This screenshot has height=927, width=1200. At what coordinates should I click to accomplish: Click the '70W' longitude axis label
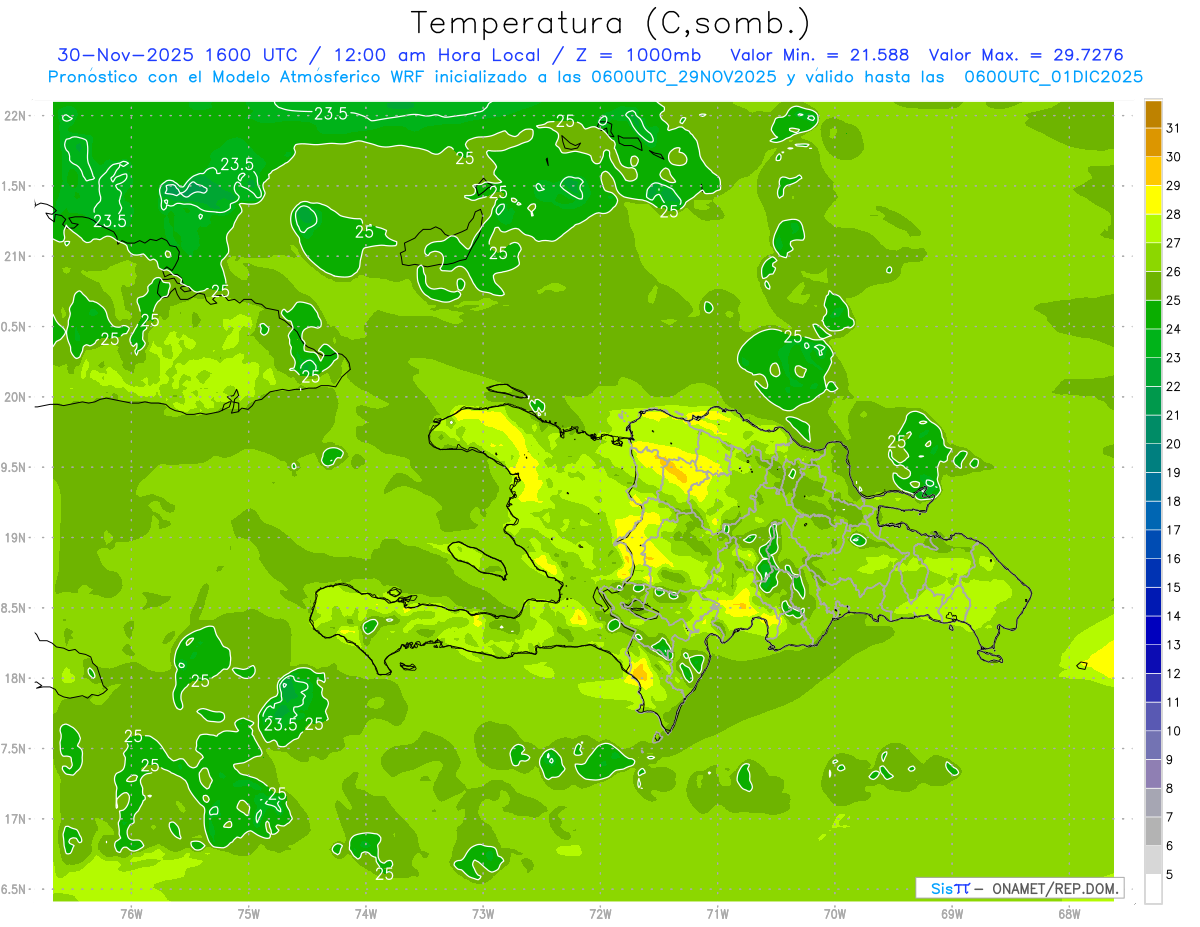835,913
